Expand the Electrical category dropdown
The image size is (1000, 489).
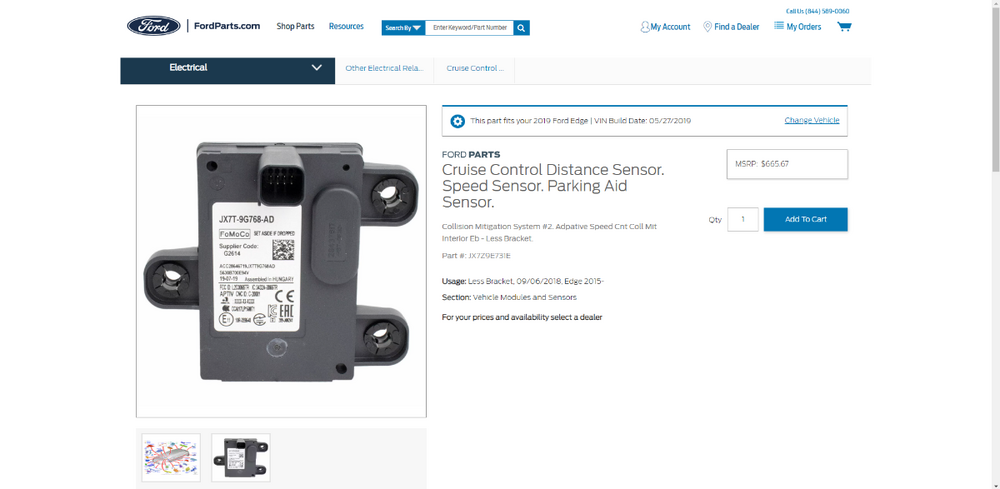(228, 68)
